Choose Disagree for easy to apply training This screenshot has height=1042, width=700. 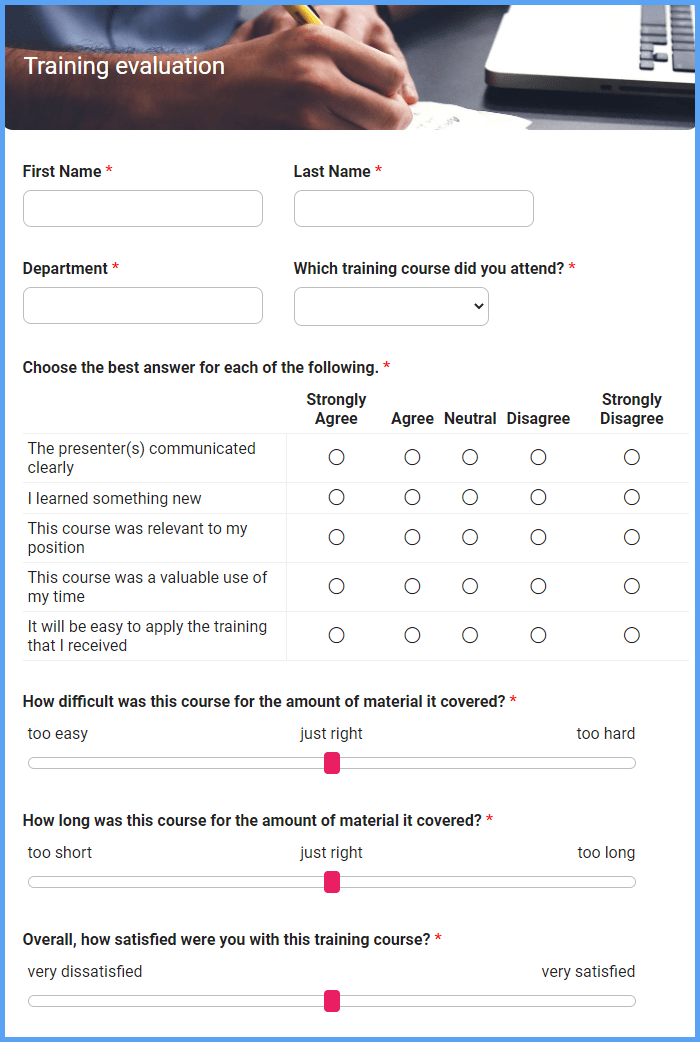pyautogui.click(x=538, y=635)
